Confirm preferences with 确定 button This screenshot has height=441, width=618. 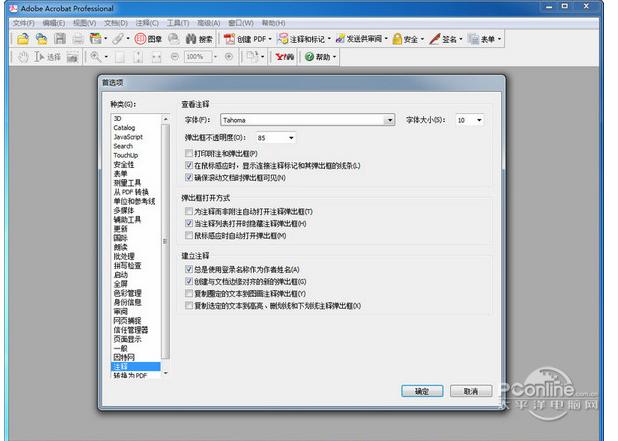(422, 391)
